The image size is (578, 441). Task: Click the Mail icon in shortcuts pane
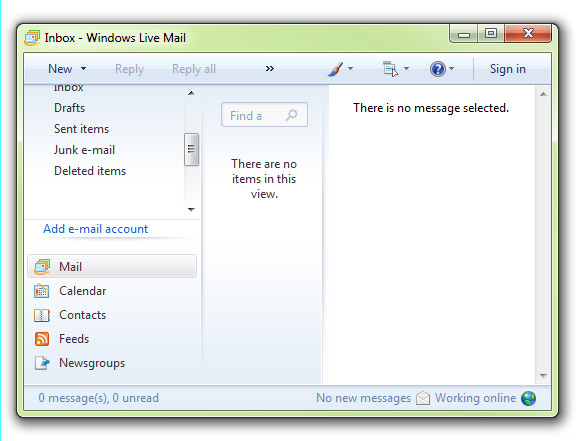tap(42, 267)
